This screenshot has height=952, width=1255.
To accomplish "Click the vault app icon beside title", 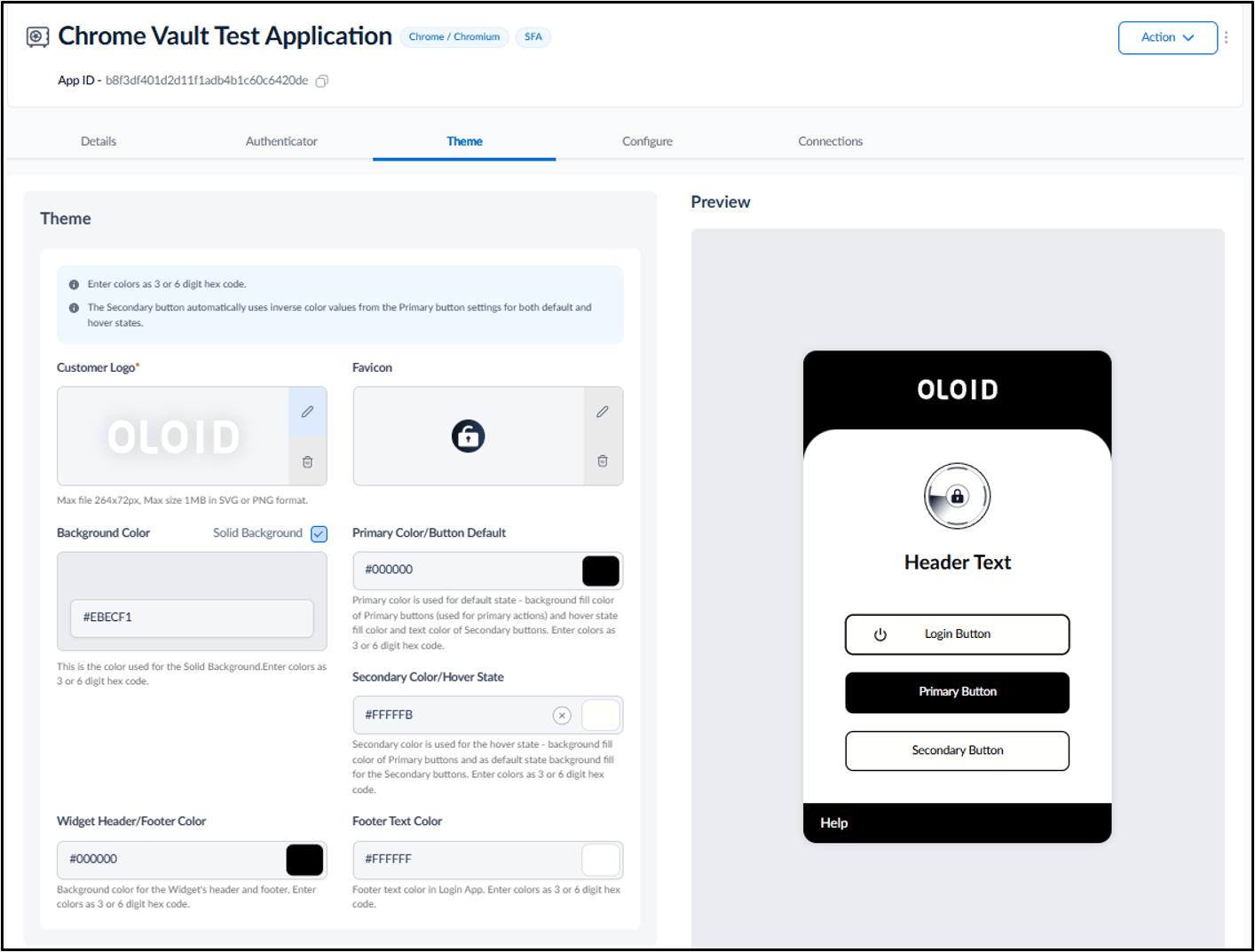I will point(37,37).
